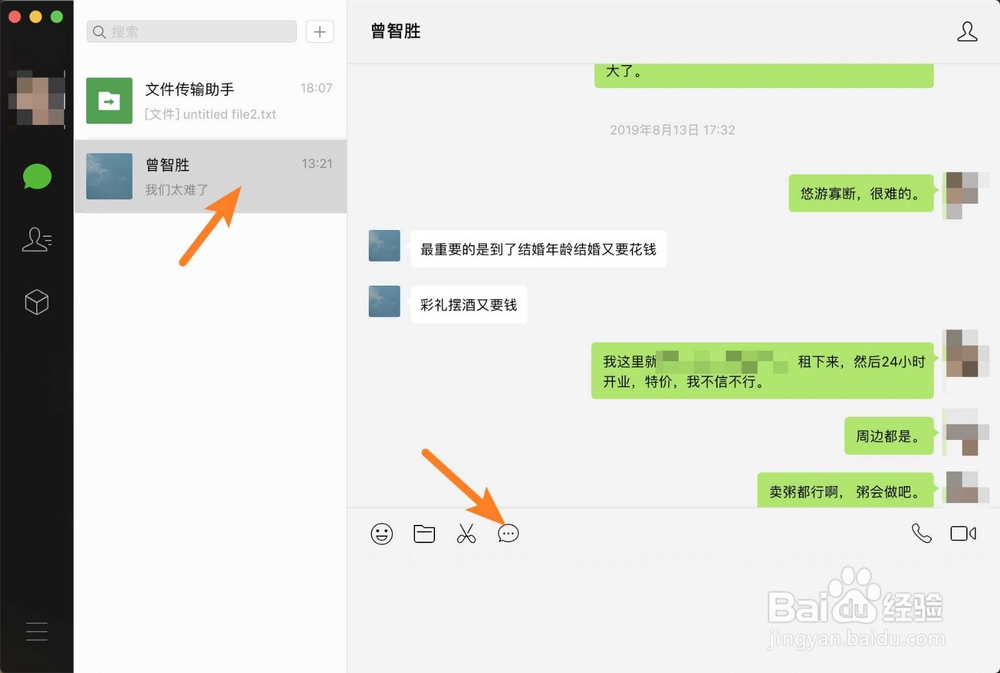This screenshot has height=673, width=1000.
Task: Click inside the search field
Action: [x=190, y=31]
